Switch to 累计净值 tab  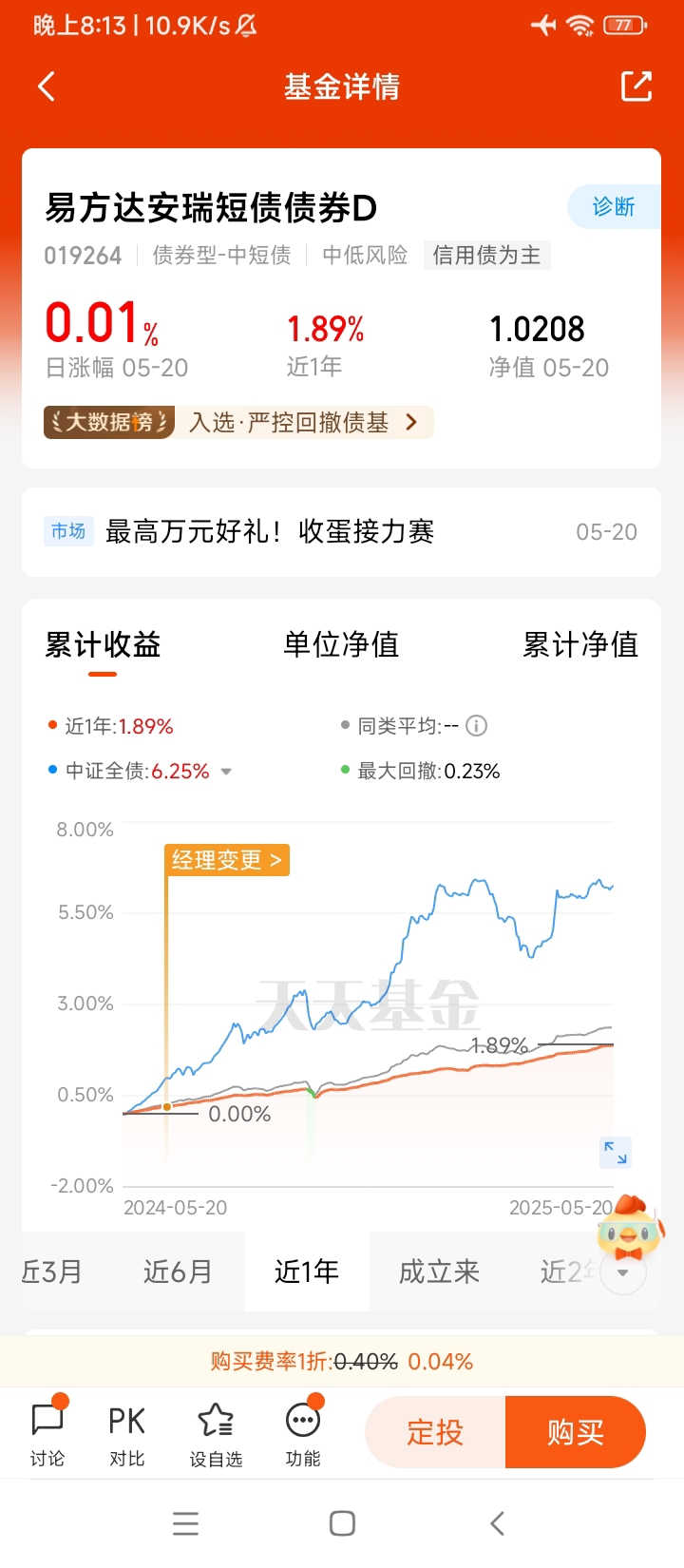(x=580, y=645)
